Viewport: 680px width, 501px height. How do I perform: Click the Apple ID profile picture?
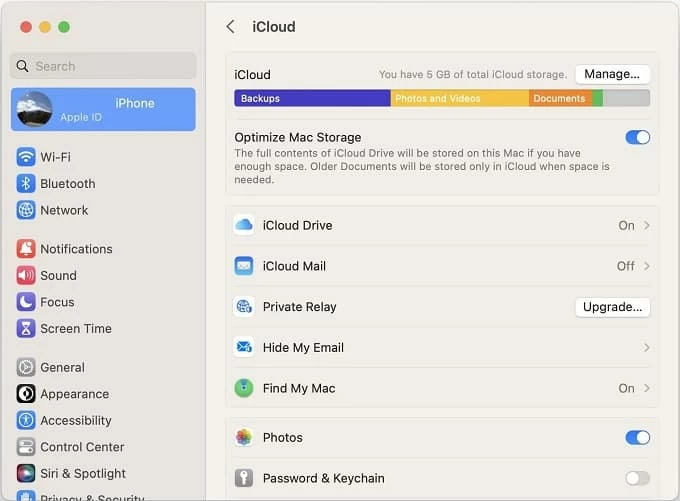[x=35, y=109]
